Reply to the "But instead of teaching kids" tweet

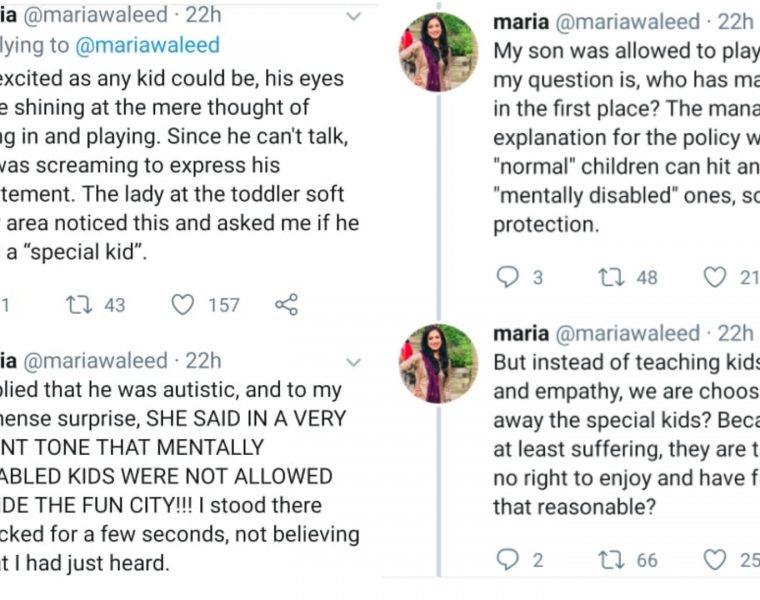click(x=508, y=560)
